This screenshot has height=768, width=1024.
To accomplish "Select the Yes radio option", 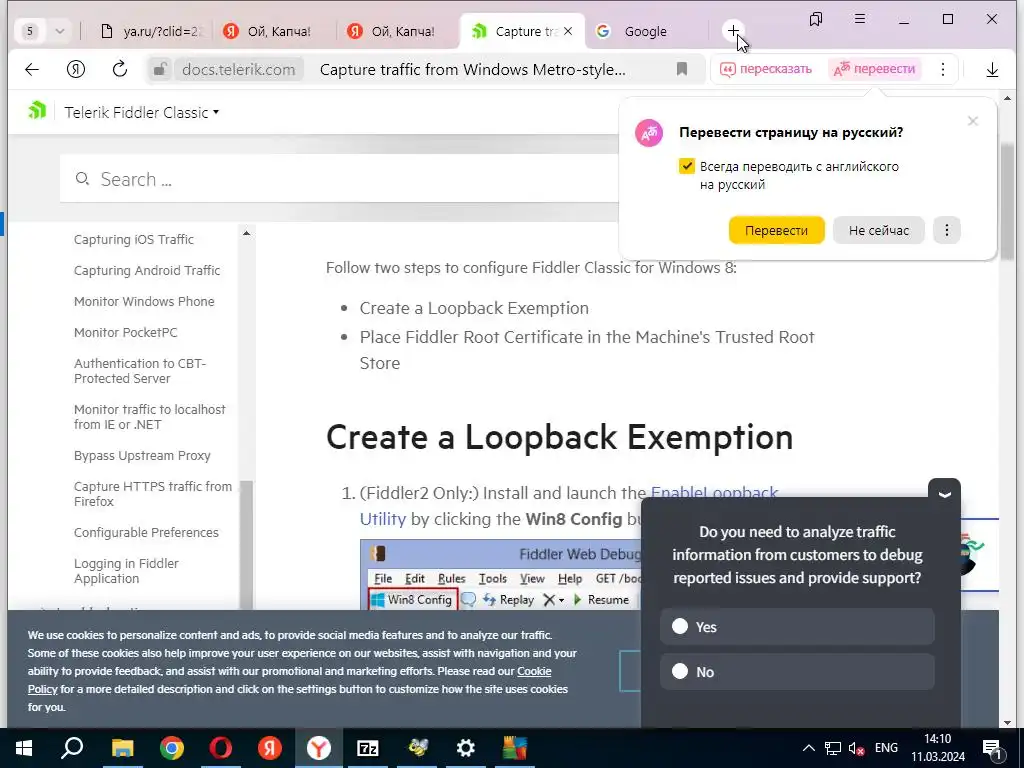I will (x=680, y=626).
